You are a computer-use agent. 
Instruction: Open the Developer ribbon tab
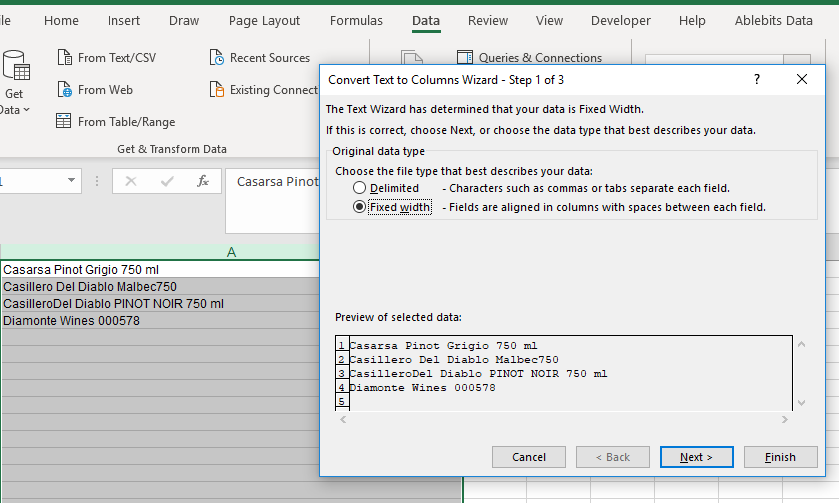(x=621, y=20)
